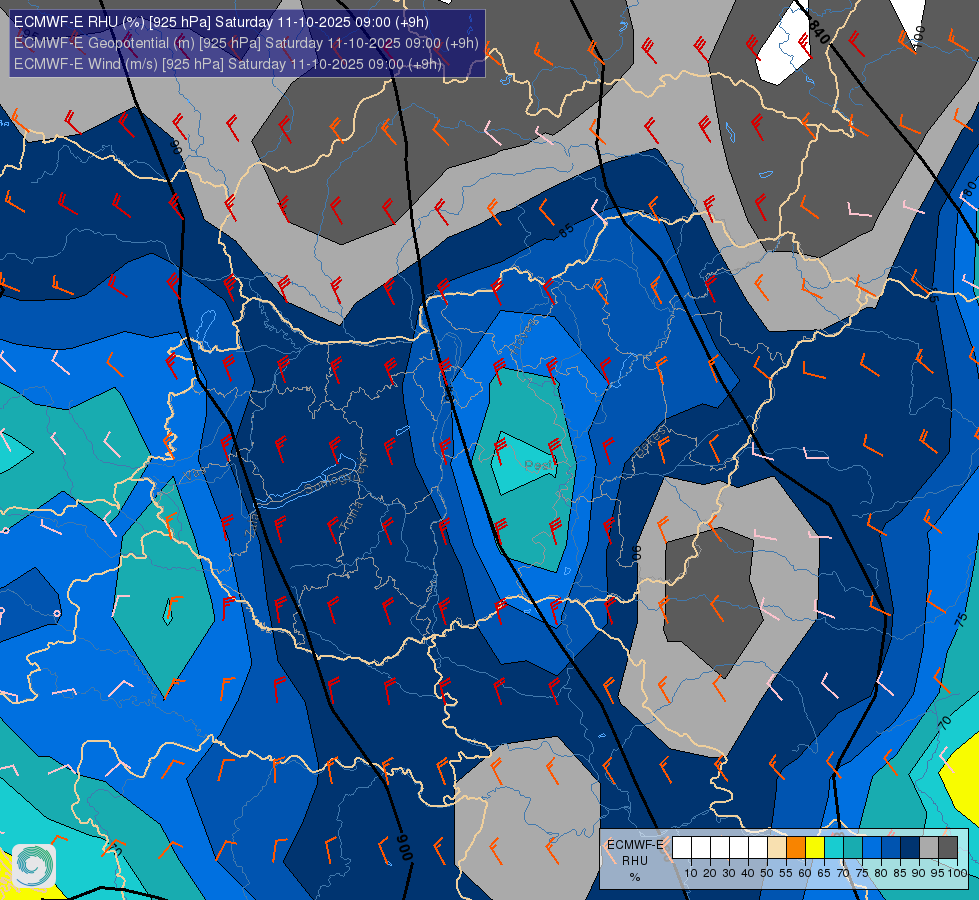Click the white legend swatch between 40 and 50
This screenshot has width=979, height=900.
point(757,847)
